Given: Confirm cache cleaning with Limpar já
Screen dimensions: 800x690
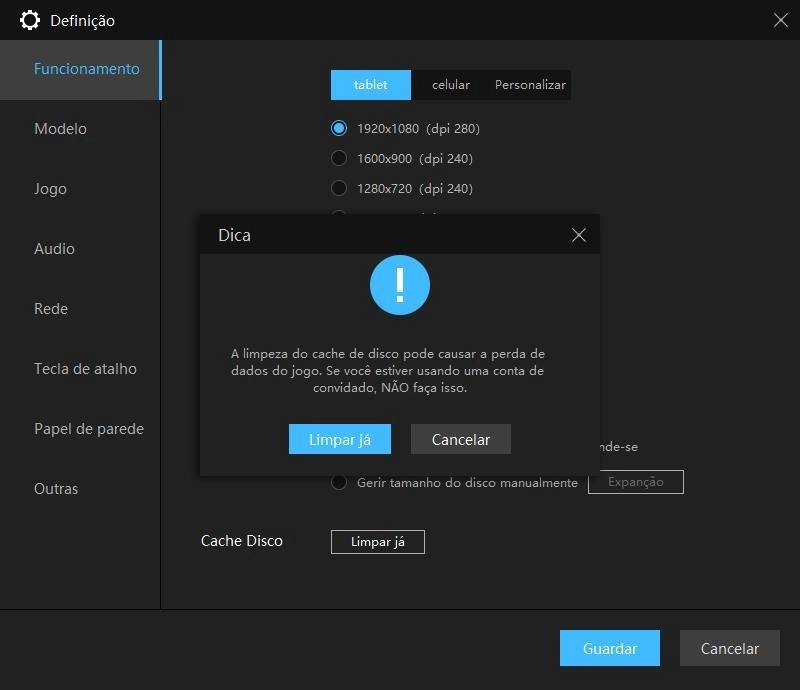Looking at the screenshot, I should pos(339,439).
